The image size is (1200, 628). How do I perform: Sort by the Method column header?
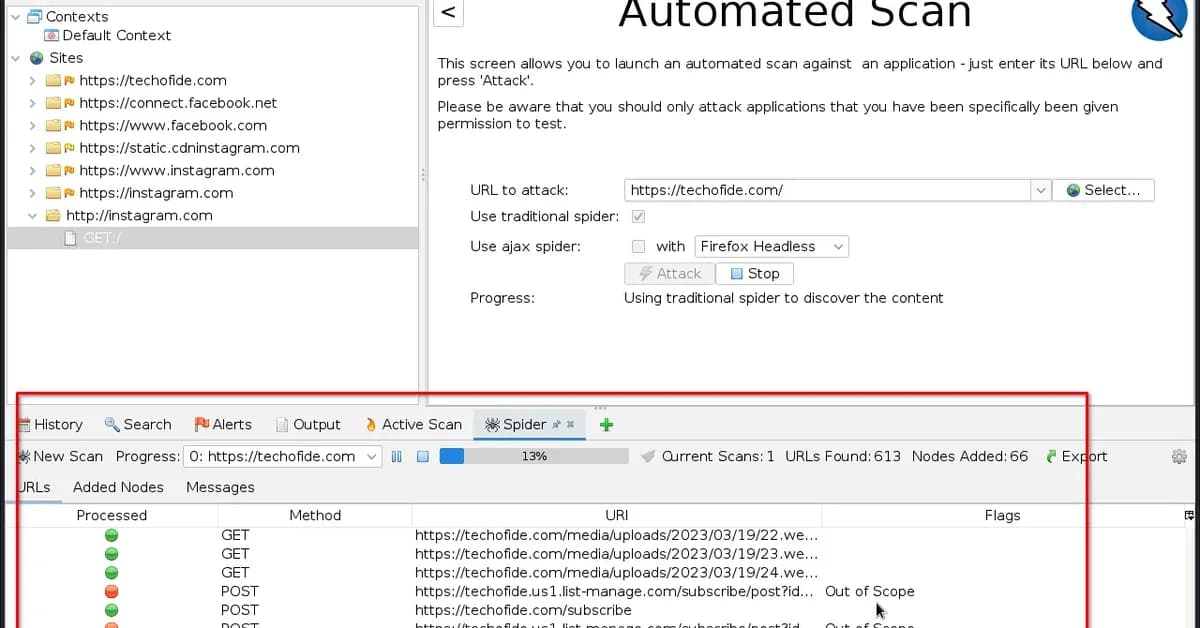coord(315,515)
